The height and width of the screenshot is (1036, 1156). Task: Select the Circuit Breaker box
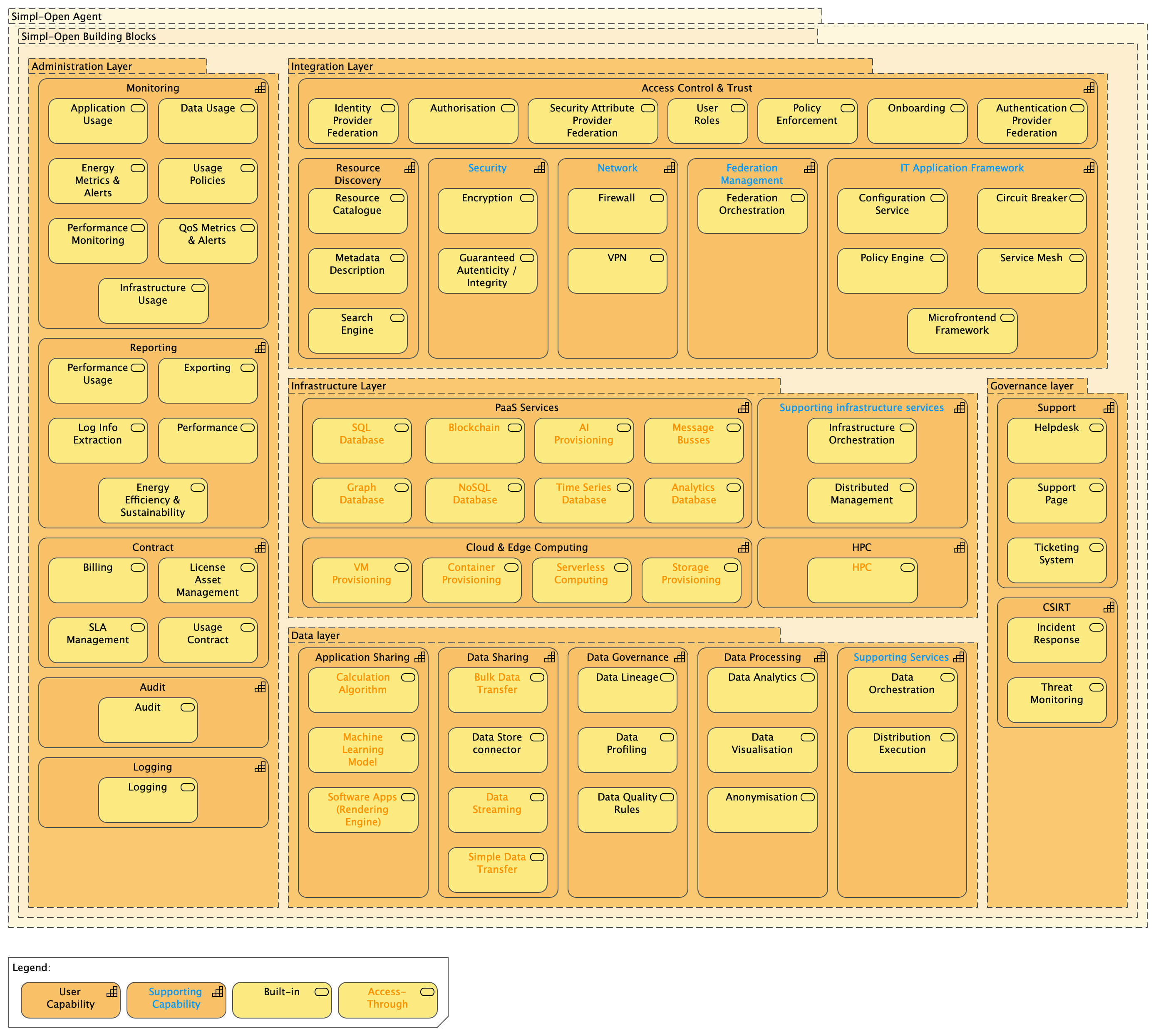1031,211
